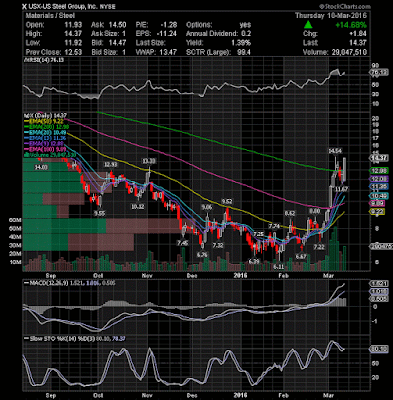Click the VWAP value 13.47
The width and height of the screenshot is (393, 400).
pyautogui.click(x=168, y=52)
